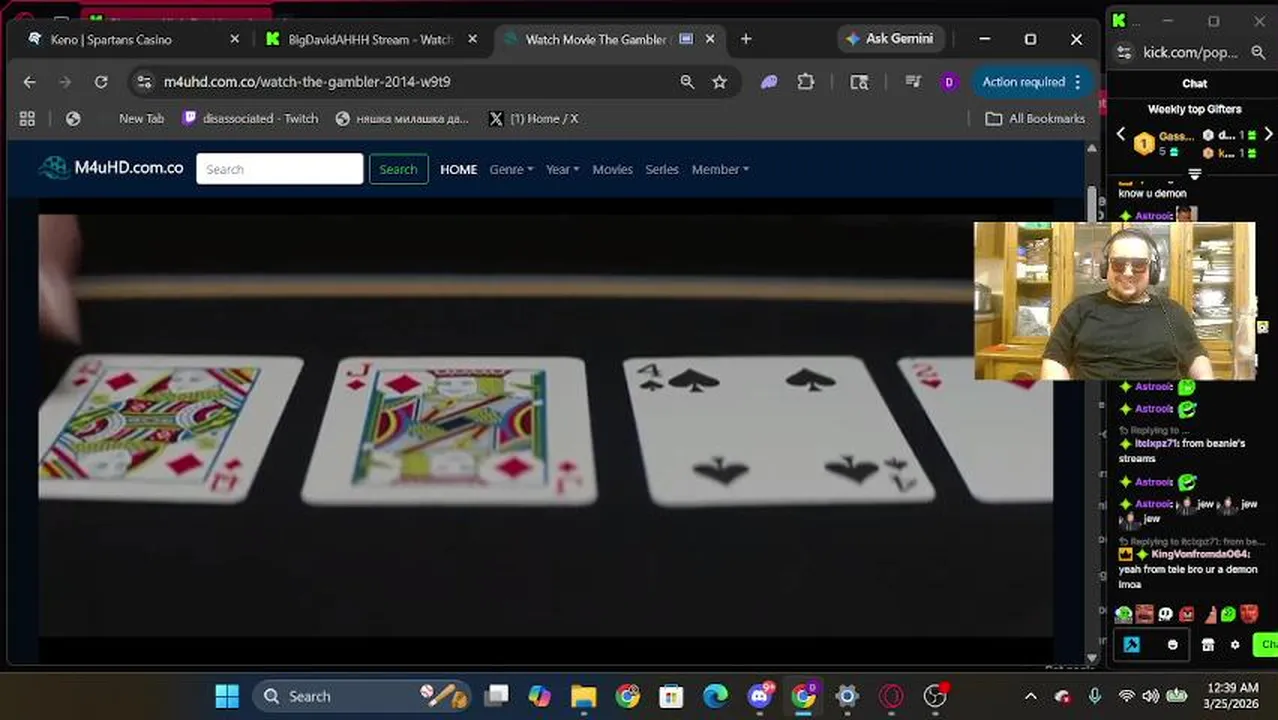This screenshot has width=1278, height=720.
Task: Click the webcam overlay of the streamer
Action: (x=1115, y=301)
